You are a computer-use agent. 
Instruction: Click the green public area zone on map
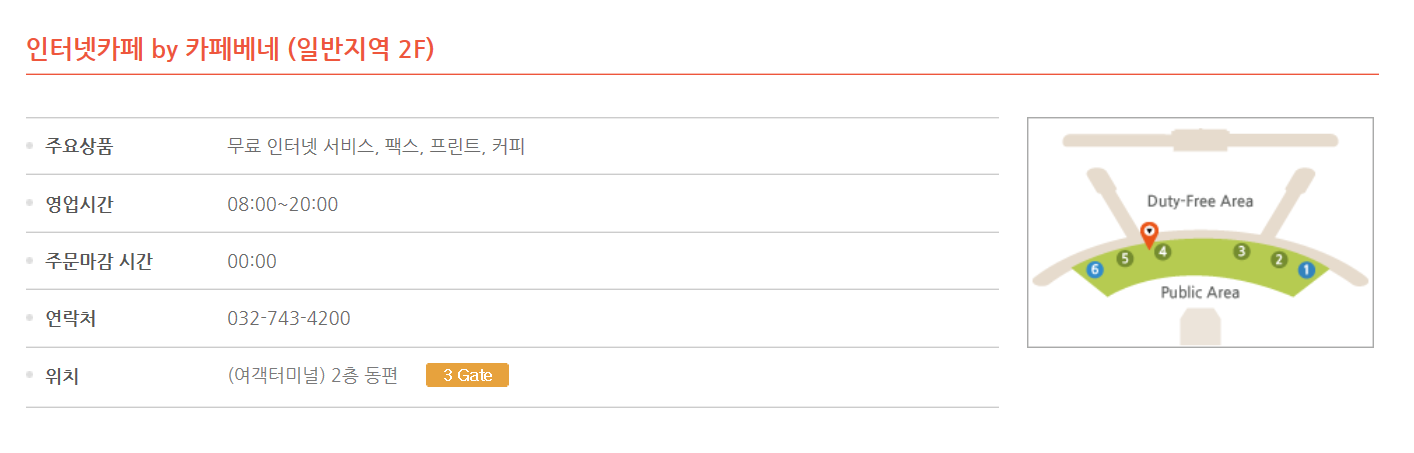tap(1200, 270)
